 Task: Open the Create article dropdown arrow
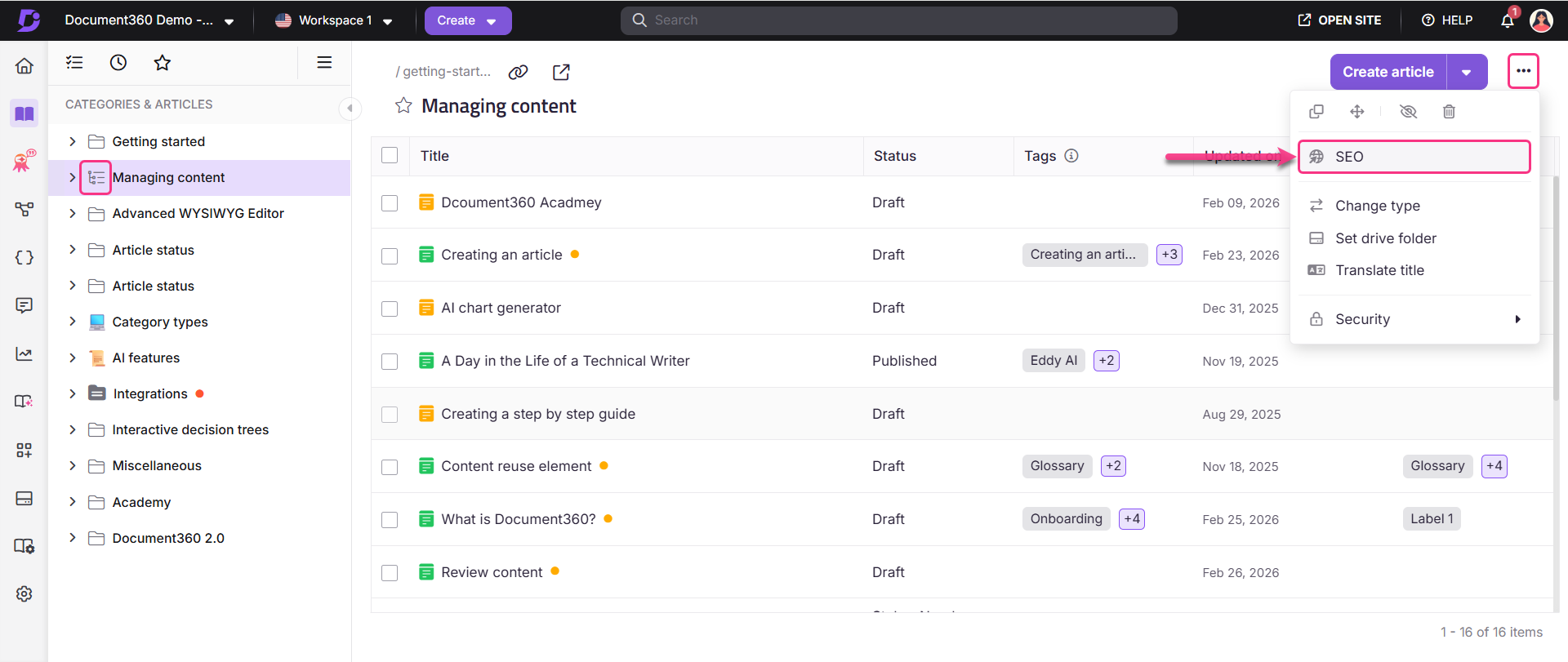[x=1467, y=72]
